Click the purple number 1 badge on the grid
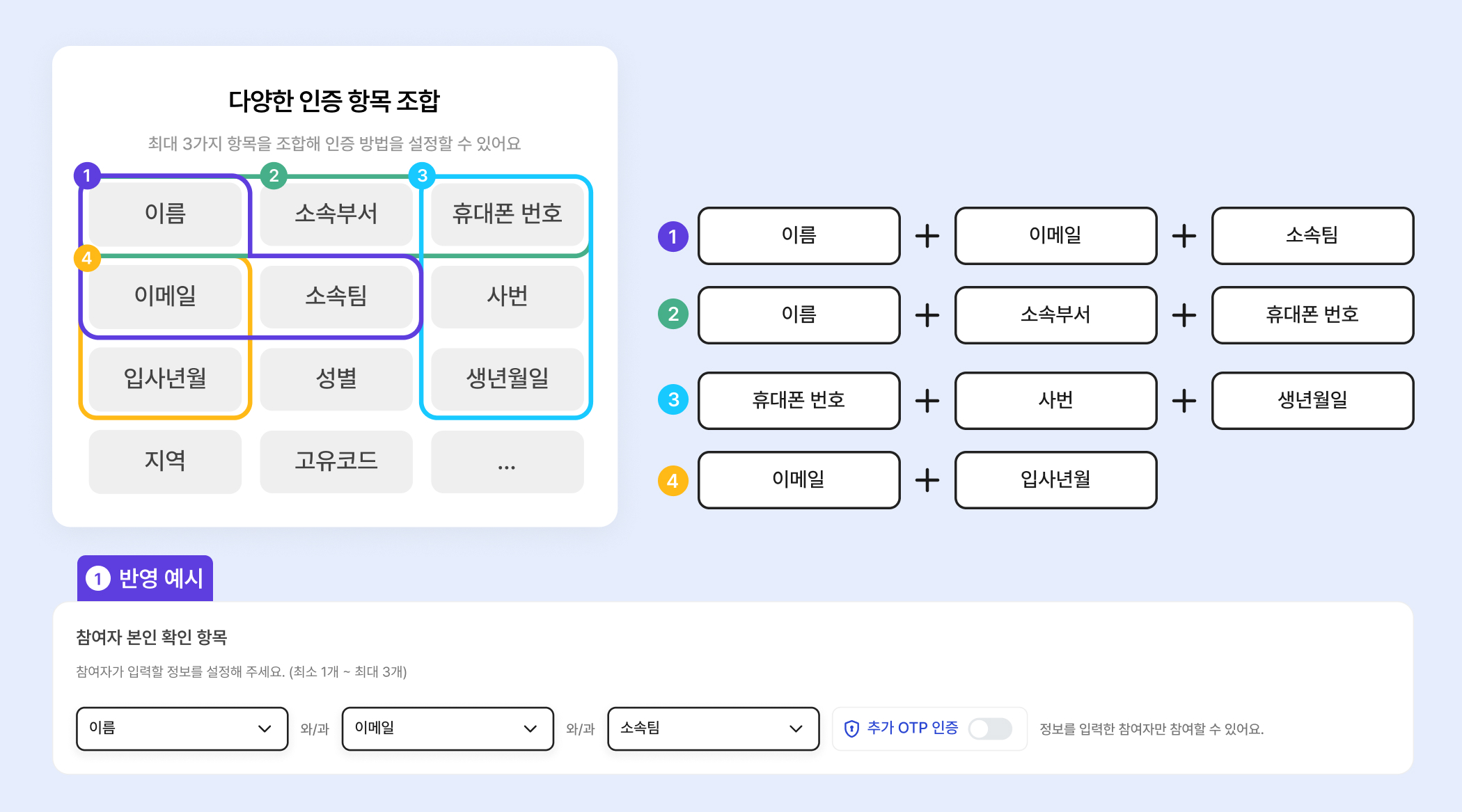 87,175
